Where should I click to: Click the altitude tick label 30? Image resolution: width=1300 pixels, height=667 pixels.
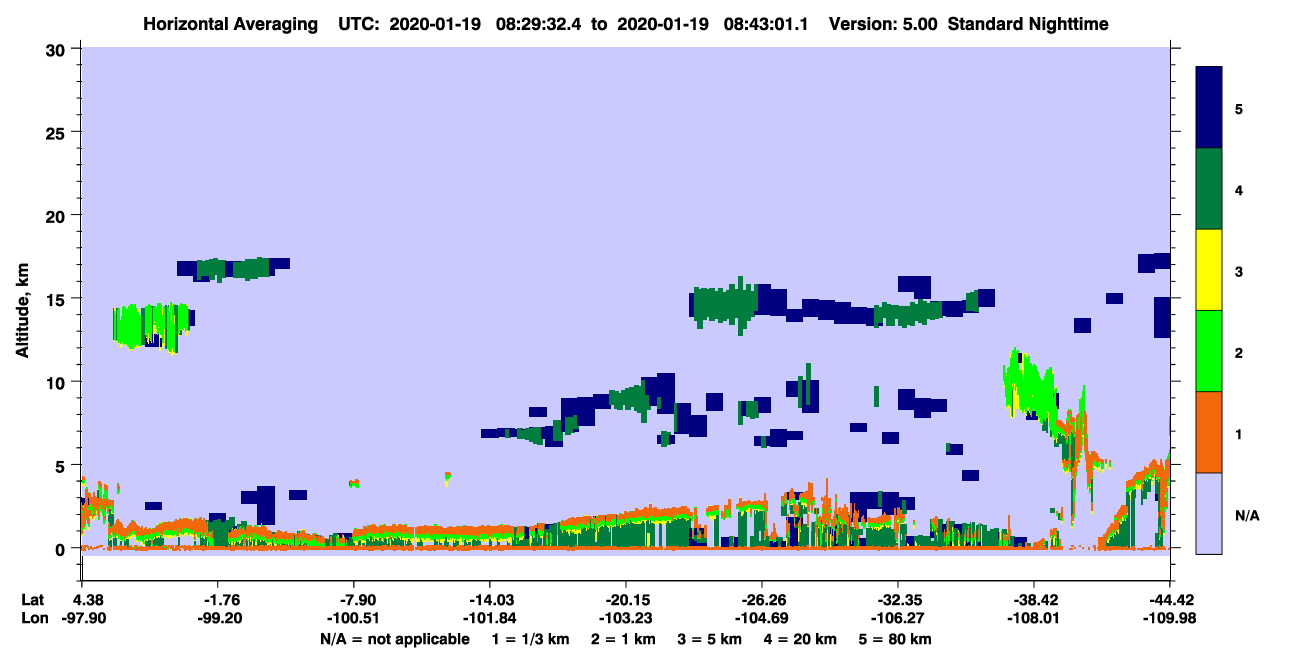click(58, 49)
